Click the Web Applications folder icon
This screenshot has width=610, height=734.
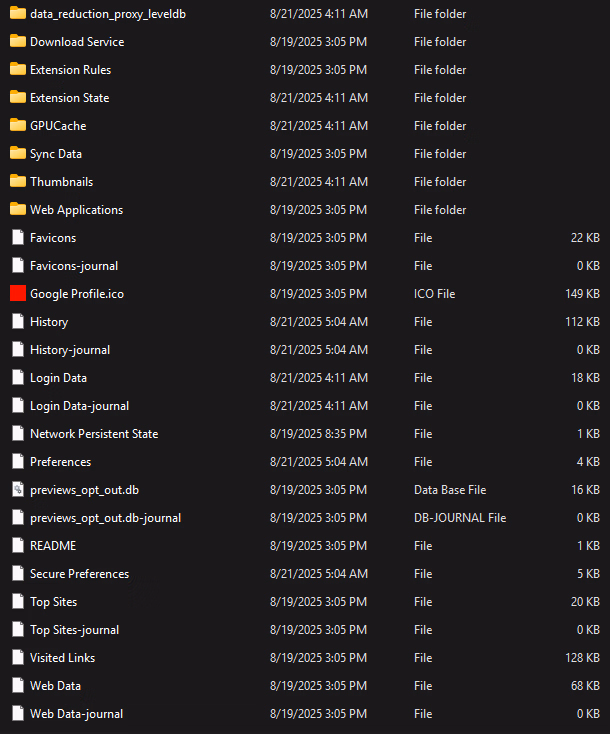click(17, 210)
